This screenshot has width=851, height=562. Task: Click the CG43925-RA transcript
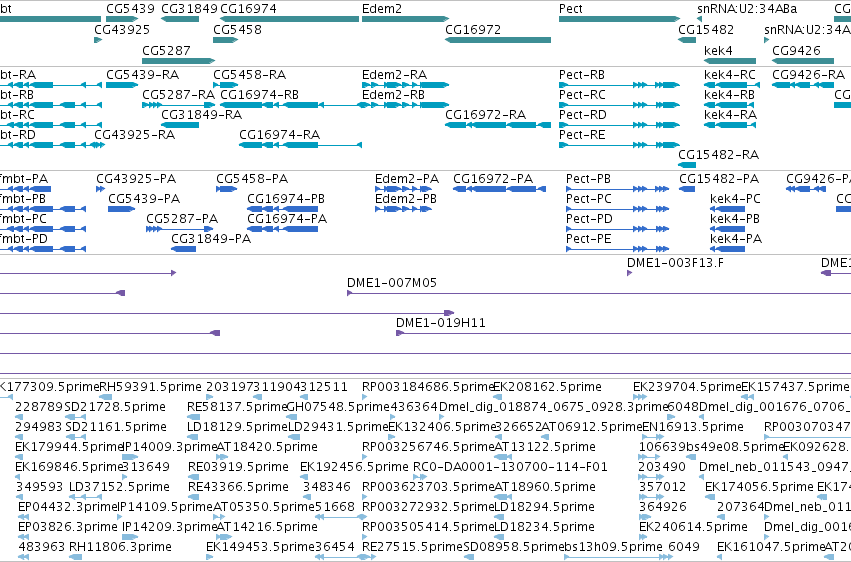[x=99, y=145]
